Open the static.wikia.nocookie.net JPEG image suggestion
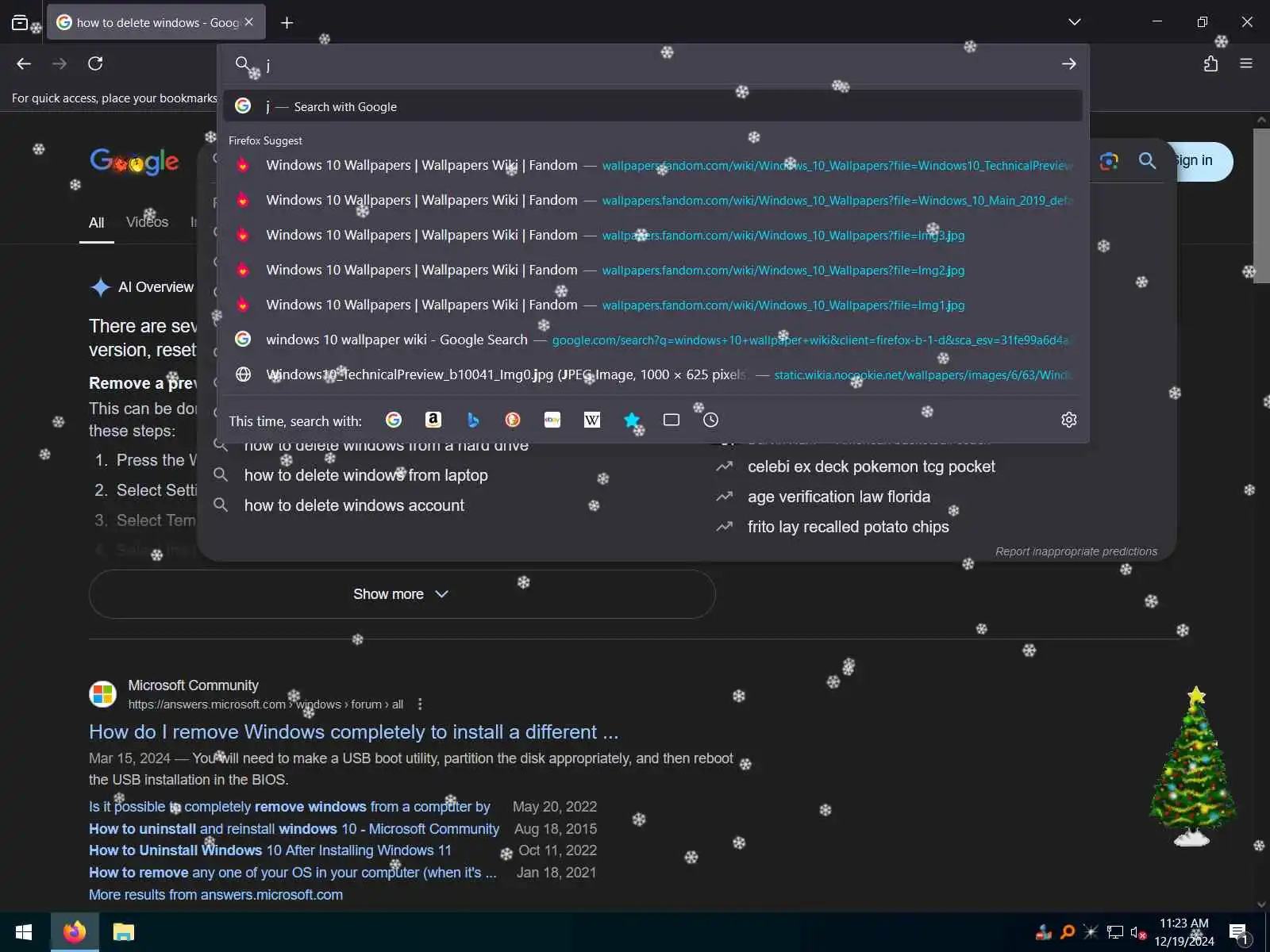 click(x=652, y=374)
